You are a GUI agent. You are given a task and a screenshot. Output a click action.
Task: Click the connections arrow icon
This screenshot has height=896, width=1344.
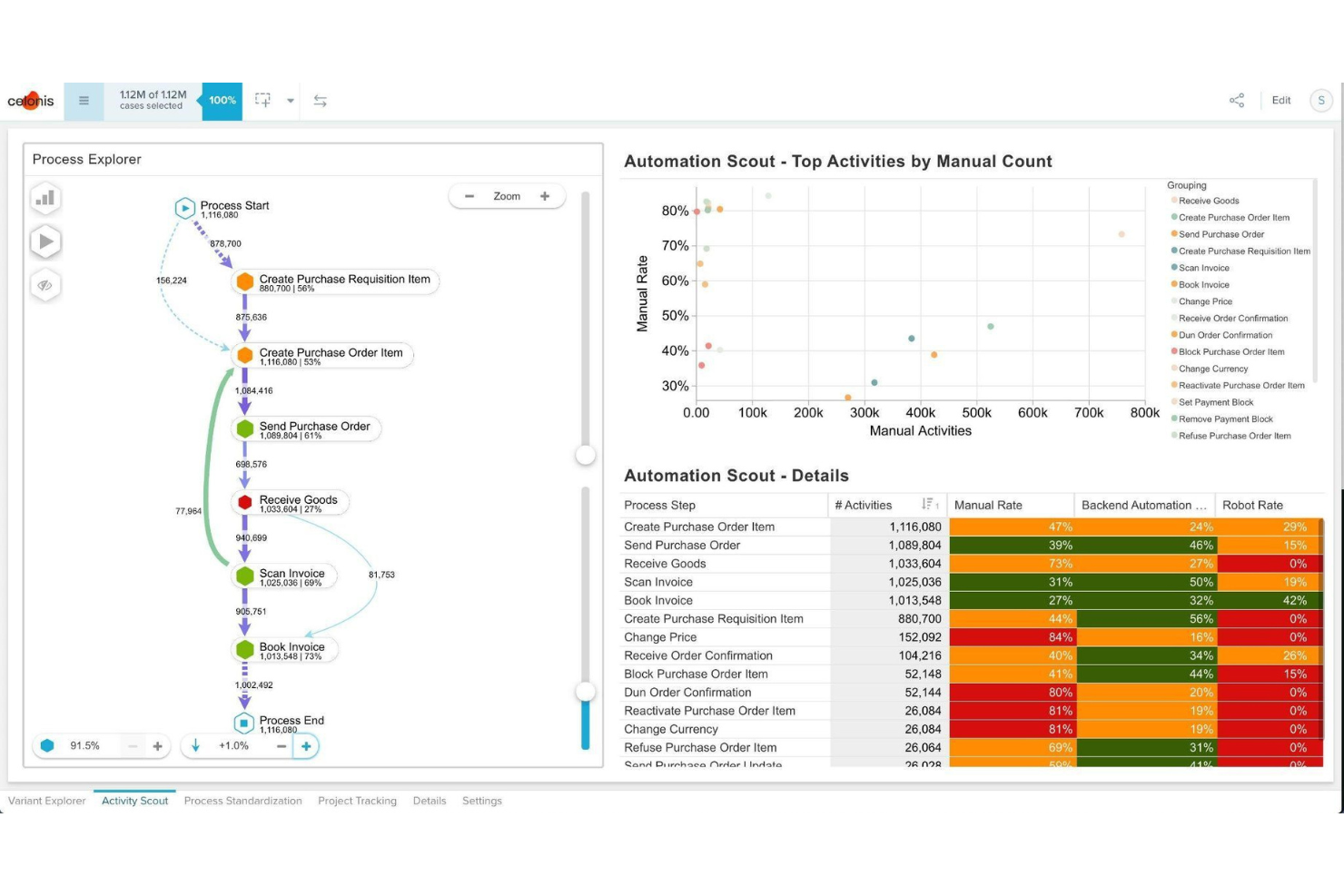(x=195, y=745)
